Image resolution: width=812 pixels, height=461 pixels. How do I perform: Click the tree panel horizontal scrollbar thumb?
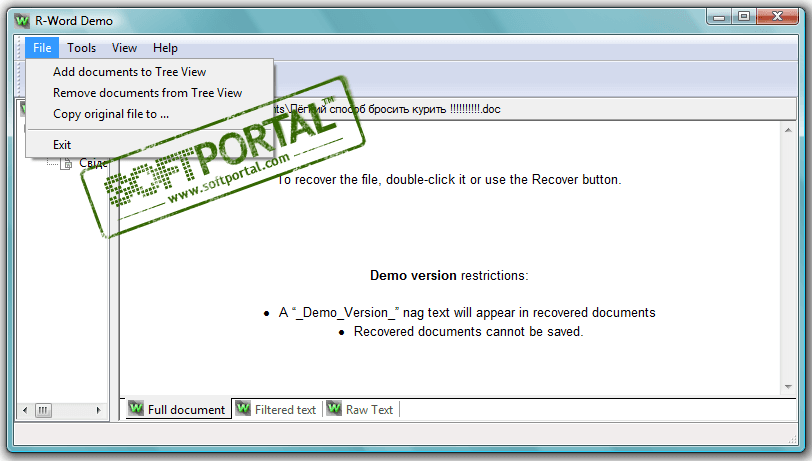point(43,410)
